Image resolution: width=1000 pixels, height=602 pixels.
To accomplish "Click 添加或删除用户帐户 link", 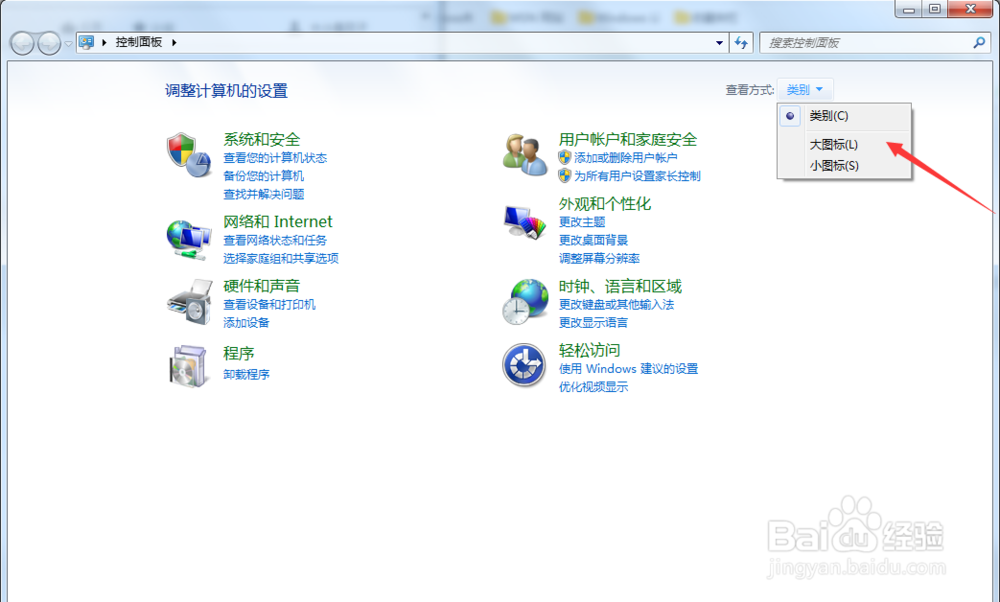I will [626, 158].
